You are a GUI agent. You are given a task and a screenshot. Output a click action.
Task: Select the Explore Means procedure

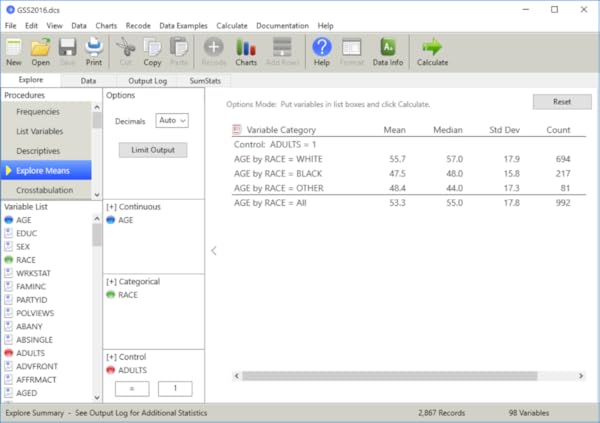46,170
